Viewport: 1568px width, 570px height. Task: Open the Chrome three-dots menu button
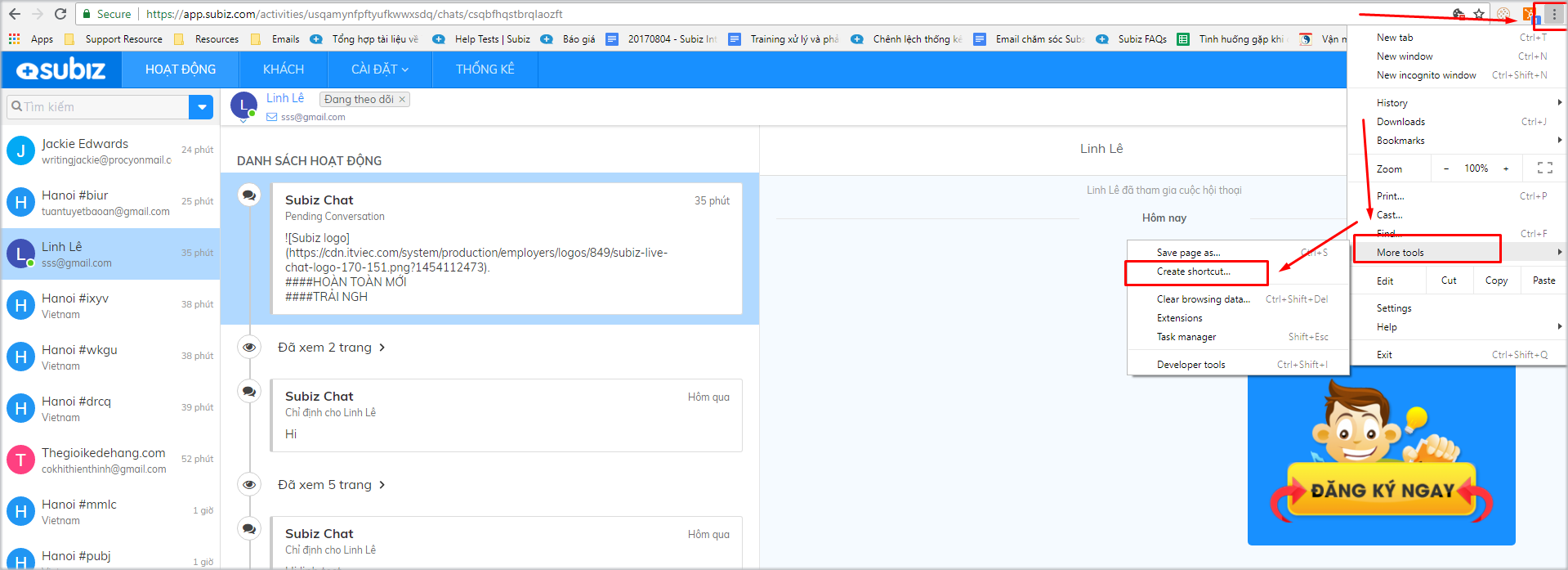[x=1553, y=15]
